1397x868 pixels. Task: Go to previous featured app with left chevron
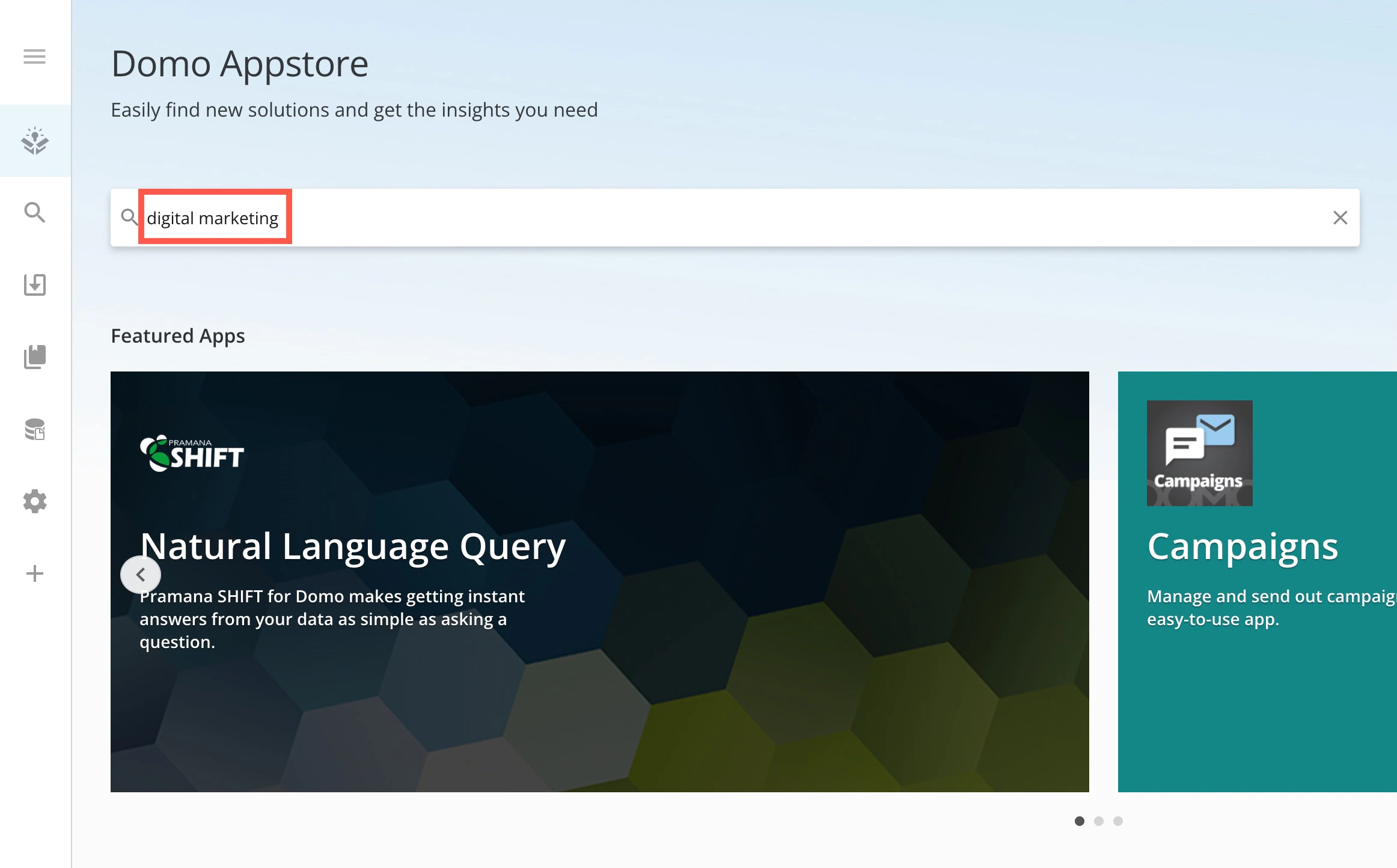tap(141, 575)
